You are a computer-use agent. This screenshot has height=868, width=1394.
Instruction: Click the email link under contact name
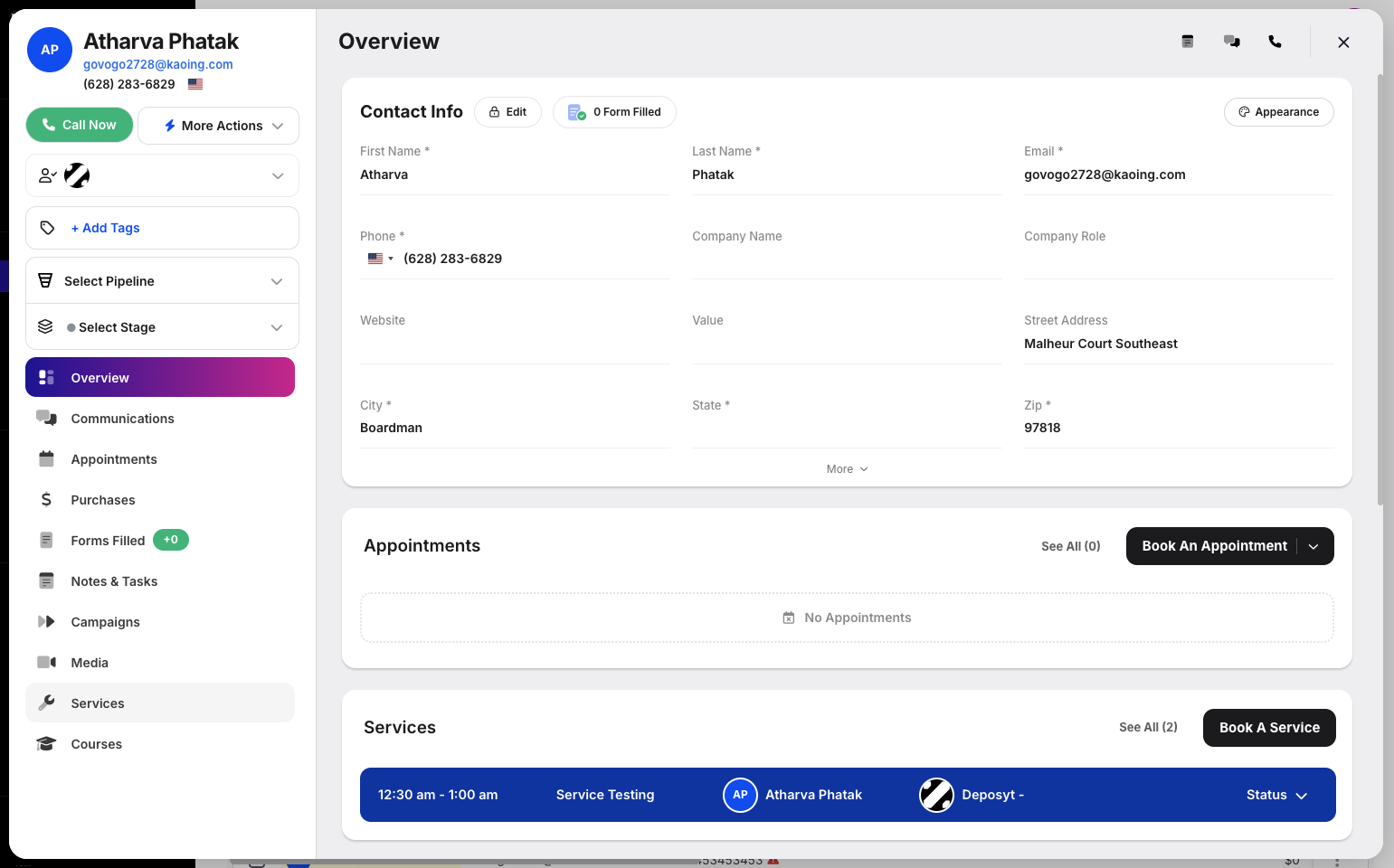[158, 64]
